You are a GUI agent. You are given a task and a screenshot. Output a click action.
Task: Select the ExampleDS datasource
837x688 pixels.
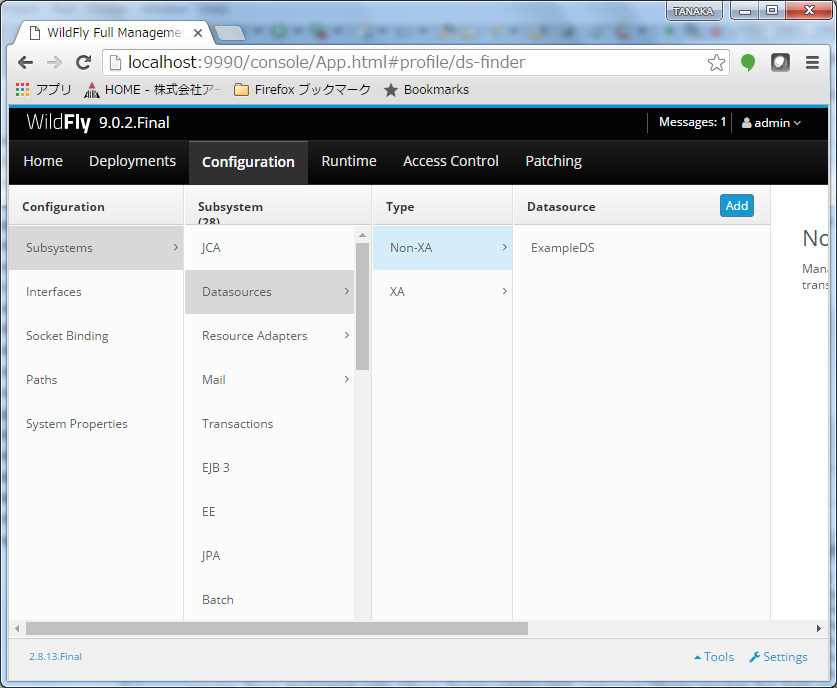pos(562,248)
